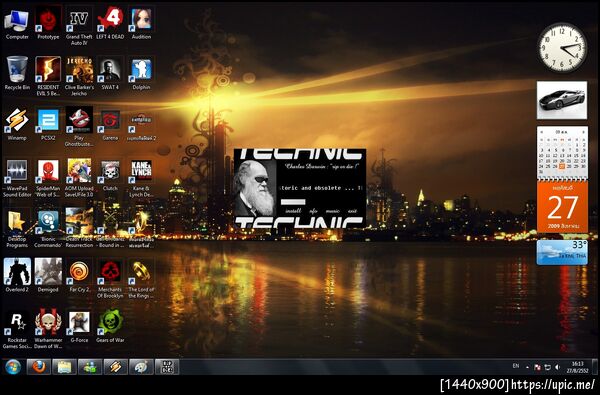Click exit in the Technic installer

coord(352,211)
